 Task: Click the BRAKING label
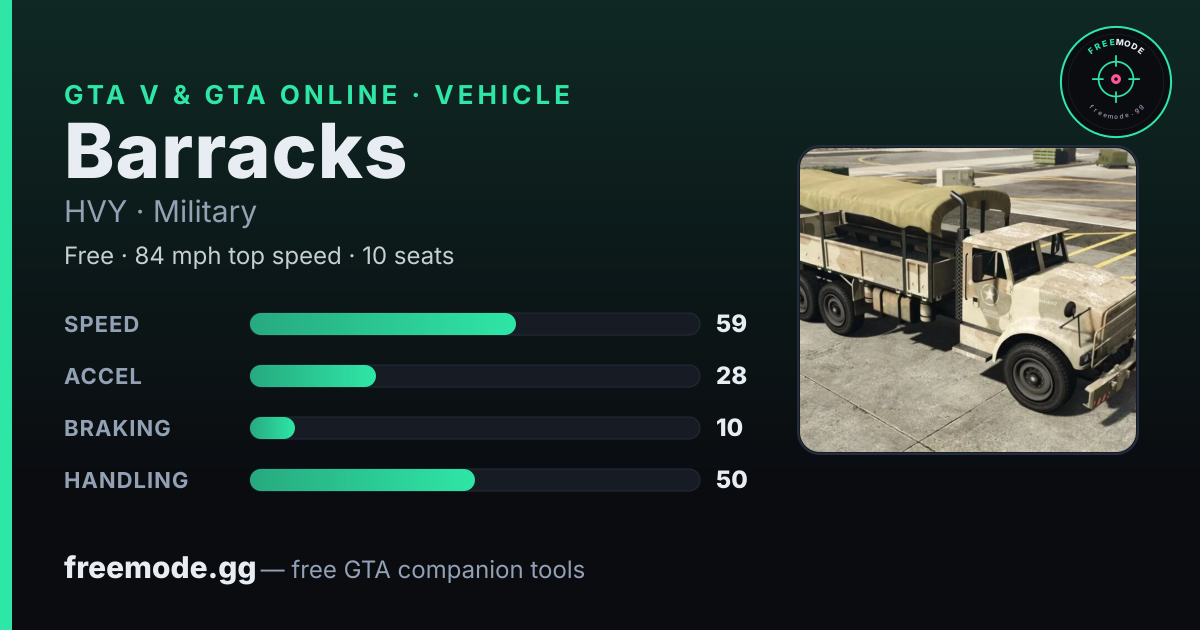117,428
